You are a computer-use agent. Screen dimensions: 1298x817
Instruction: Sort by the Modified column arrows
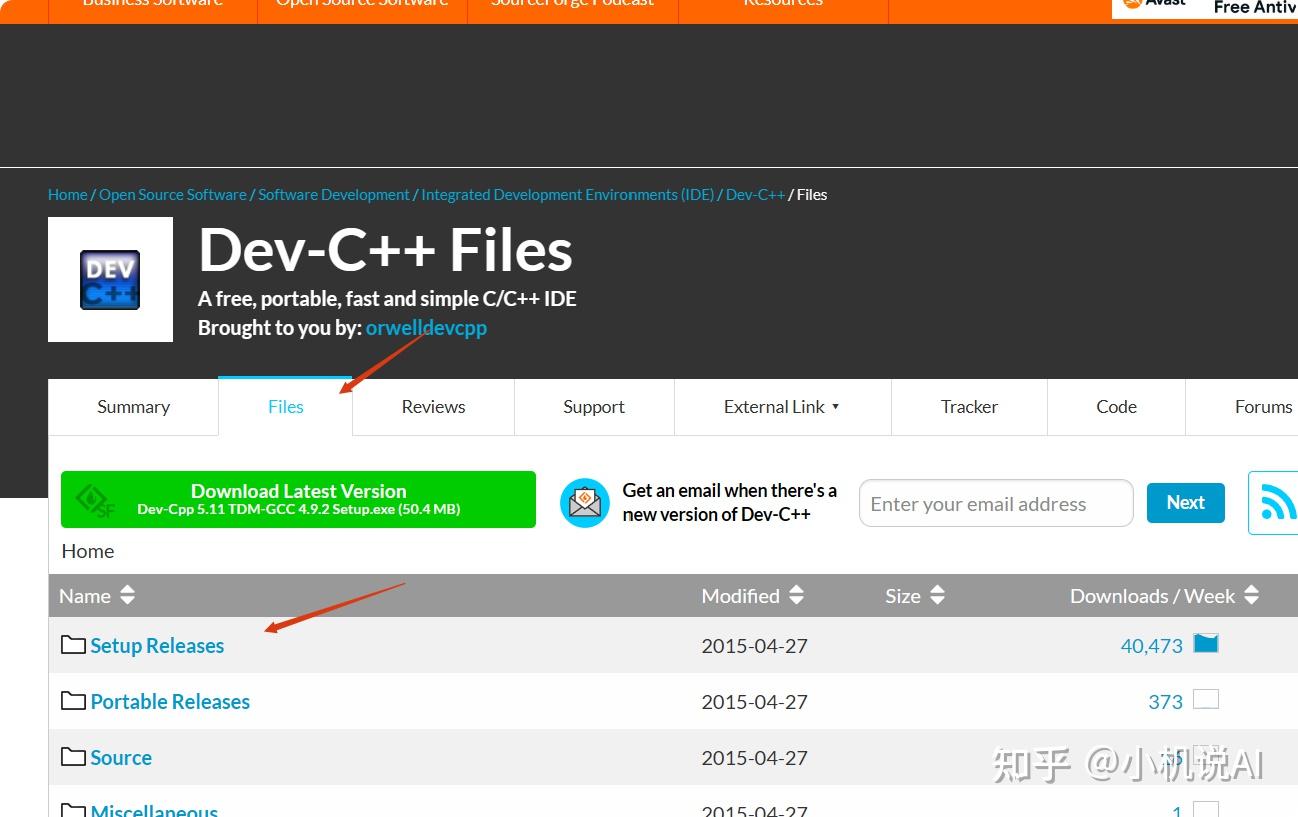(x=796, y=595)
